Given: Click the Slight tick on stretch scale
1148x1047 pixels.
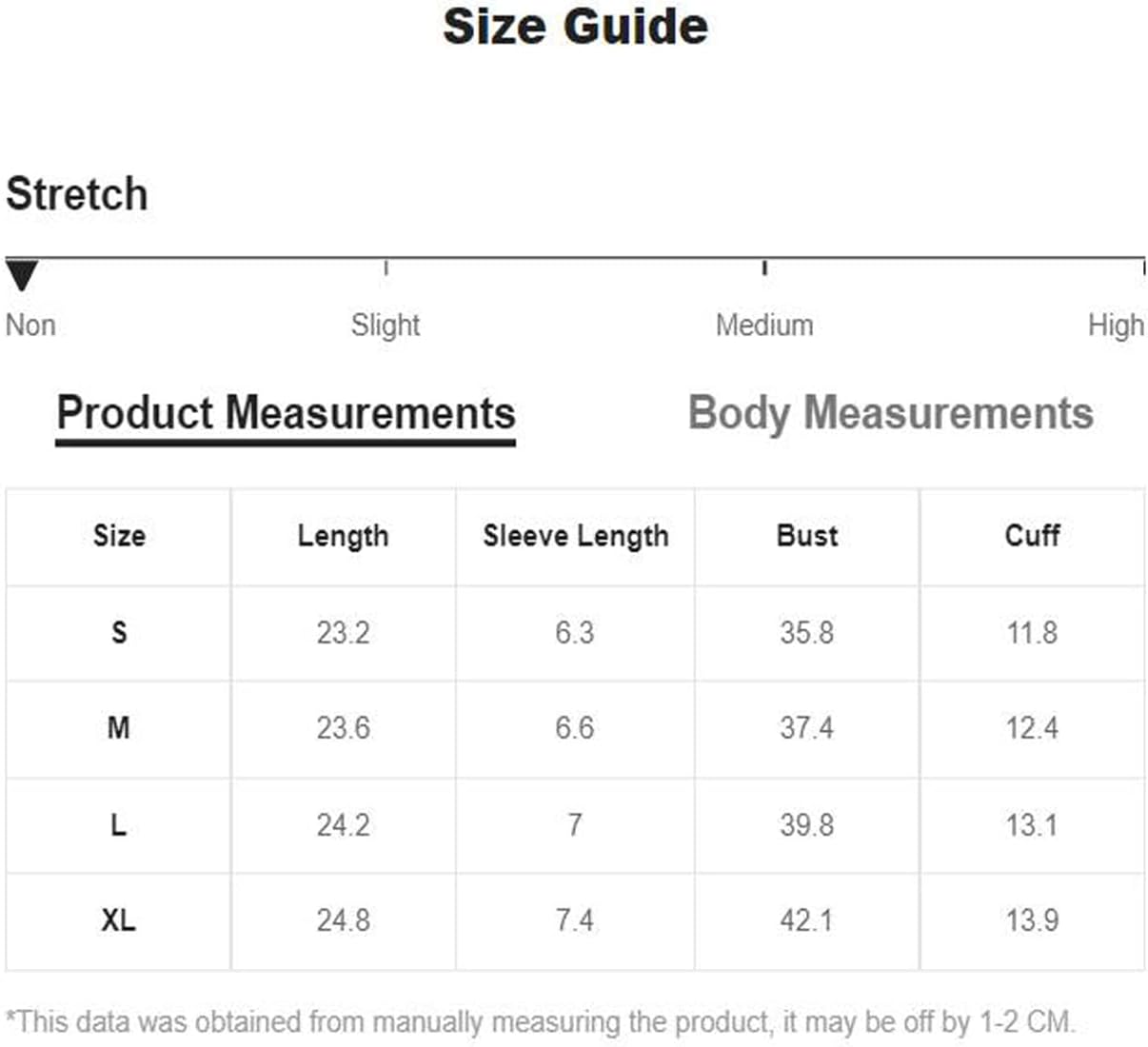Looking at the screenshot, I should (x=386, y=267).
